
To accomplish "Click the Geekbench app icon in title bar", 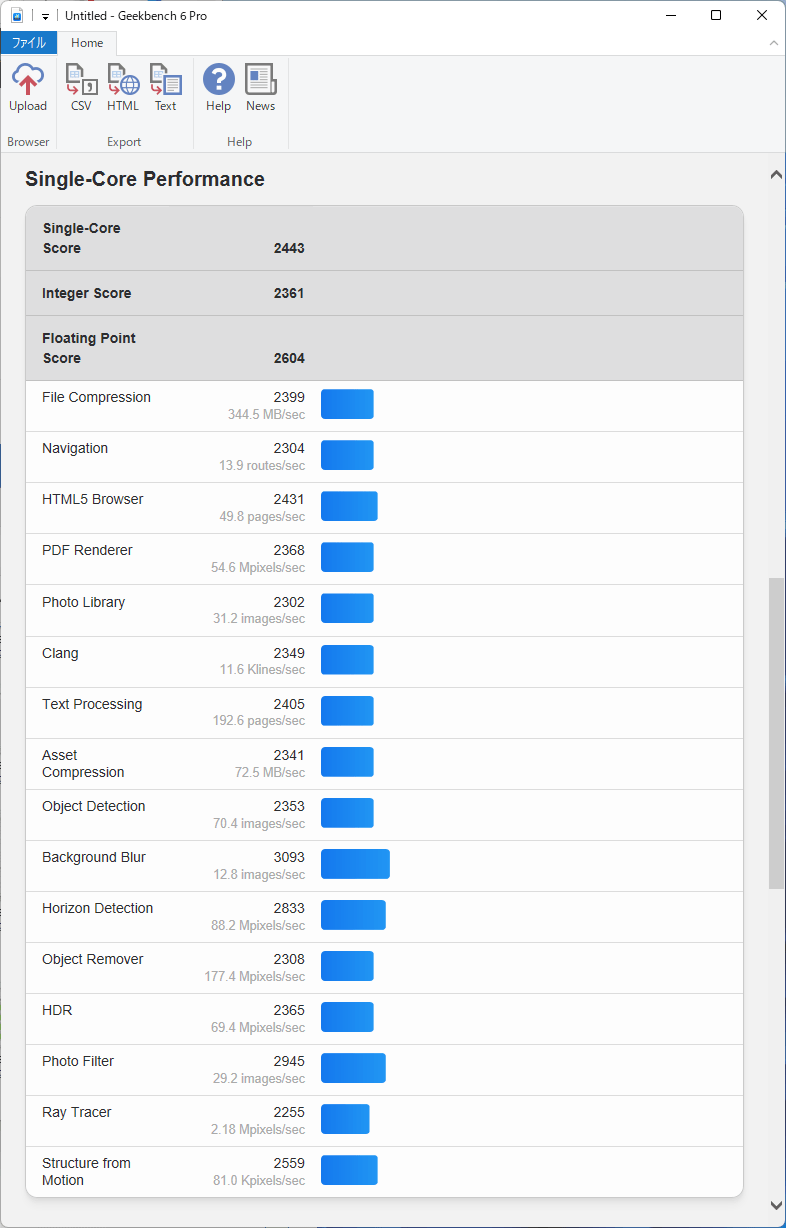I will pyautogui.click(x=17, y=16).
